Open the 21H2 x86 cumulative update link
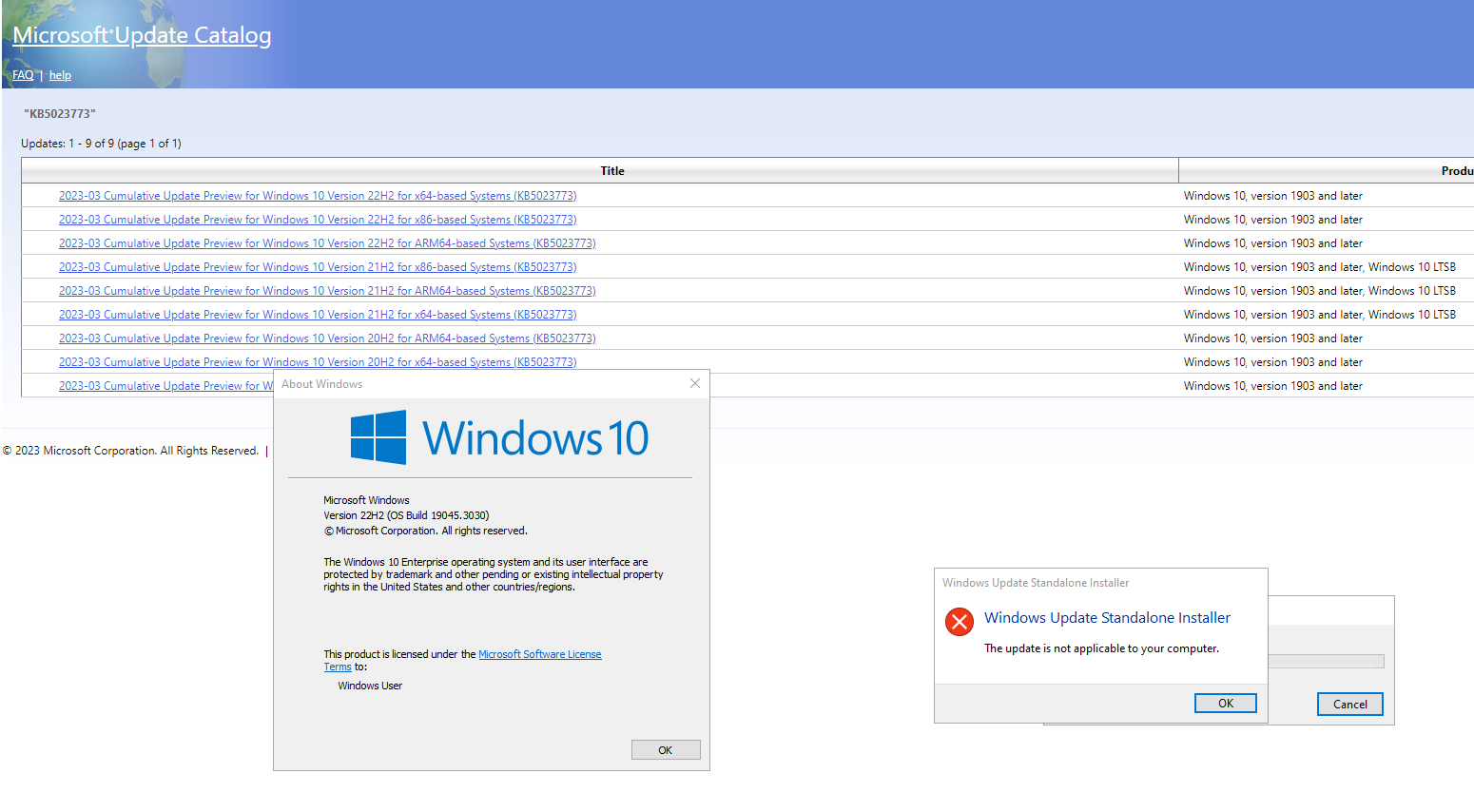Viewport: 1474px width, 812px height. (318, 266)
